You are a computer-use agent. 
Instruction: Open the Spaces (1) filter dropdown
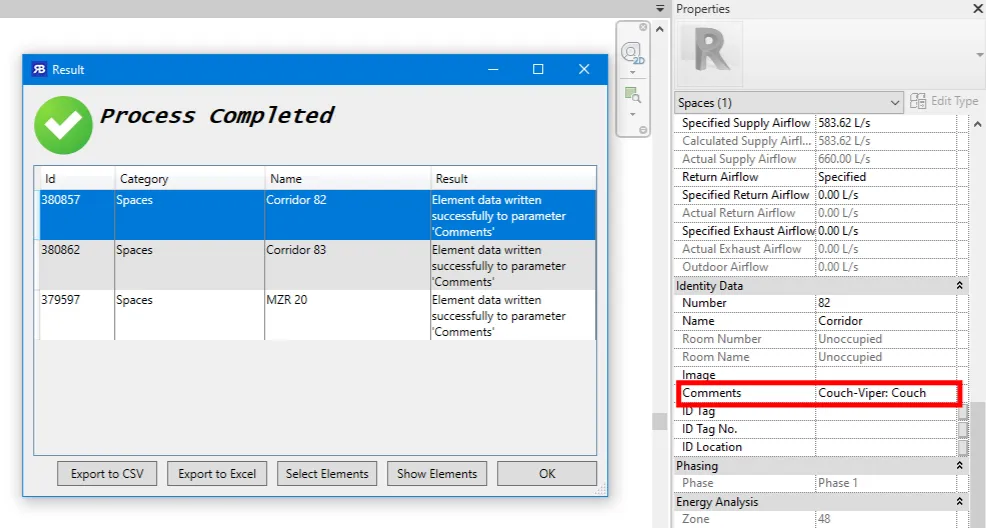(x=789, y=102)
